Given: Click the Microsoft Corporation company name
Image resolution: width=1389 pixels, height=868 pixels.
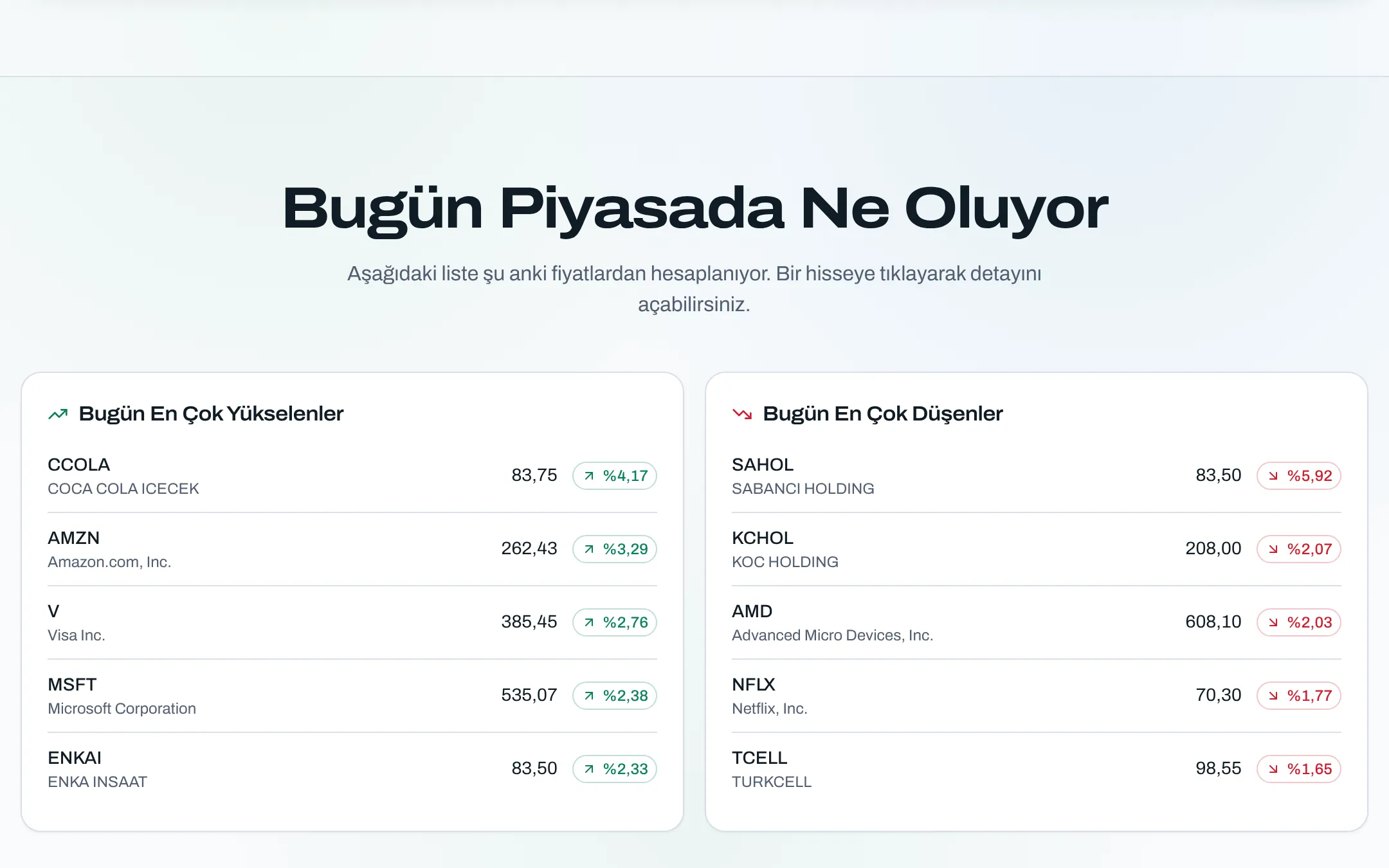Looking at the screenshot, I should pos(122,709).
